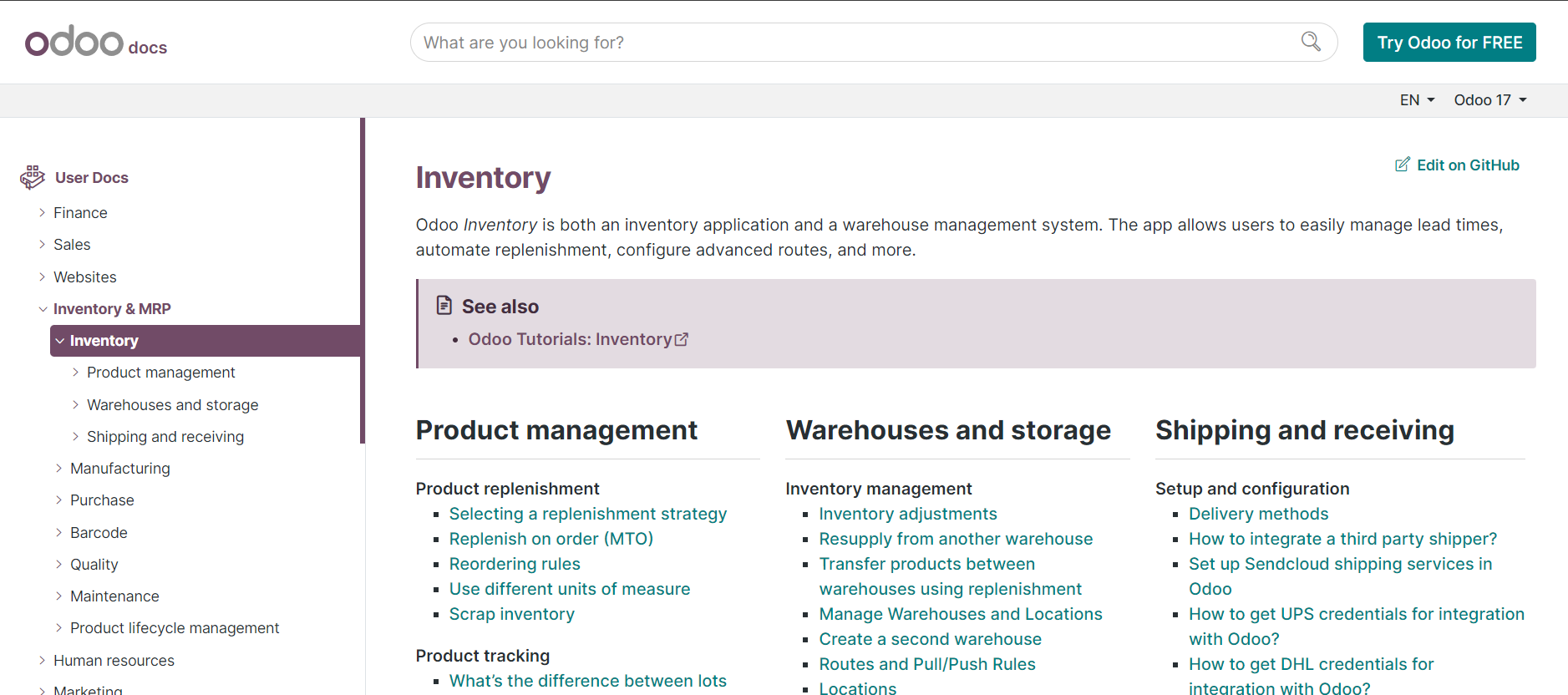This screenshot has height=695, width=1568.
Task: Expand the Human resources chevron
Action: [x=42, y=660]
